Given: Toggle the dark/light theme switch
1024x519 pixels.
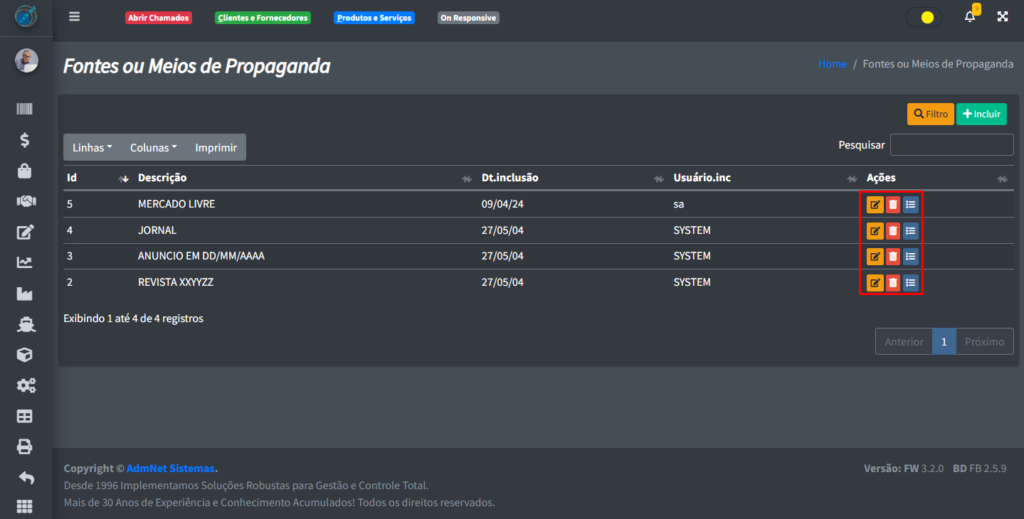Looking at the screenshot, I should [x=923, y=17].
